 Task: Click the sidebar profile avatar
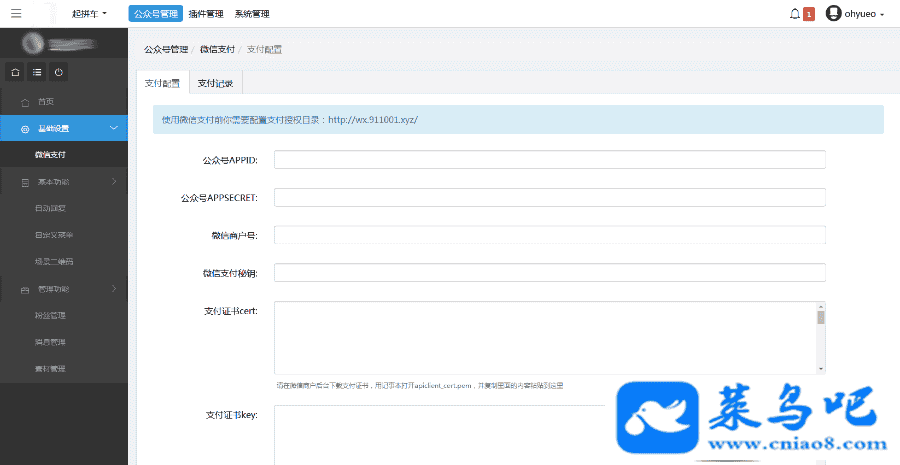point(33,43)
